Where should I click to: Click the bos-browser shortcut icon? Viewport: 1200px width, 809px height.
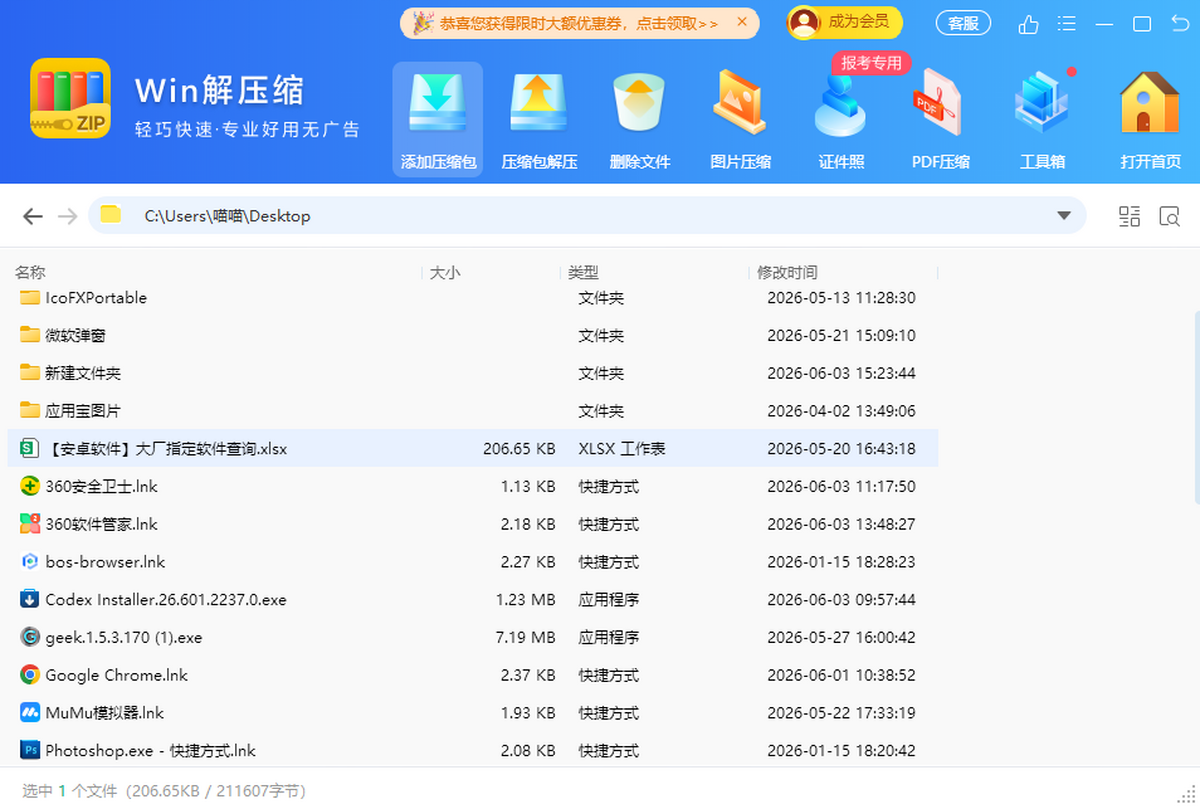pyautogui.click(x=30, y=562)
